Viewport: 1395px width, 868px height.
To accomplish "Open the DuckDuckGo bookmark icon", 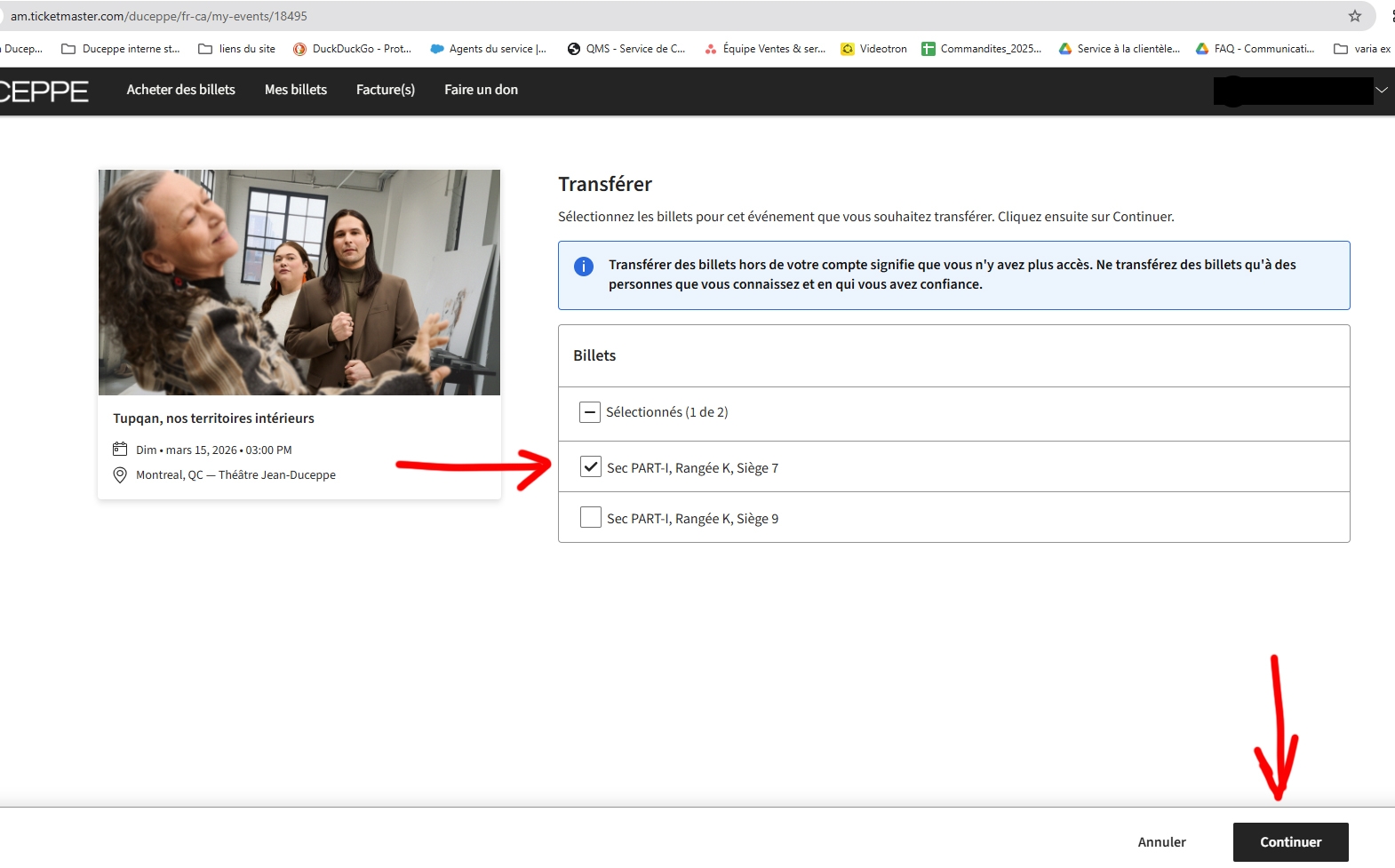I will 300,49.
